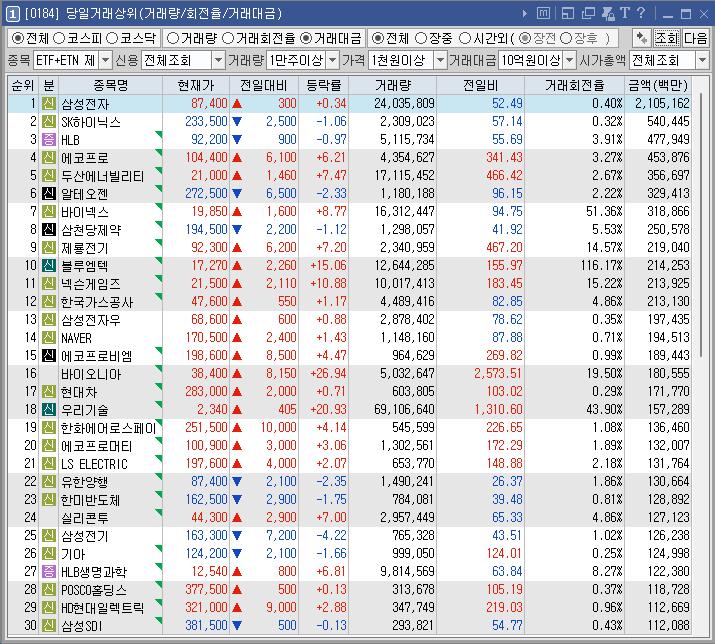The height and width of the screenshot is (644, 715).
Task: Click the duplicate window icon in title bar
Action: (588, 14)
